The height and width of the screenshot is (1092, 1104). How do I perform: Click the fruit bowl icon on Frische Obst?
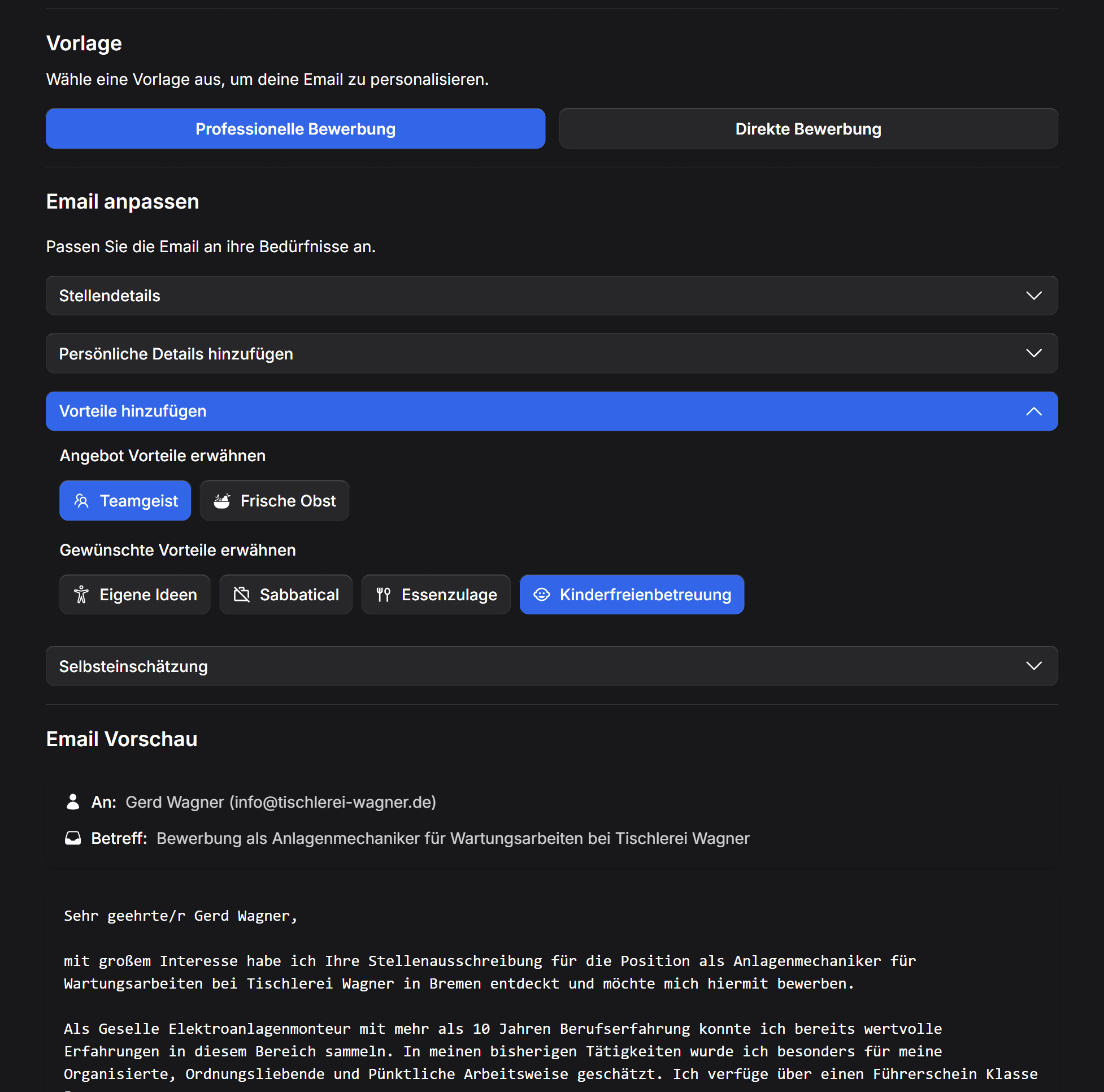pos(223,500)
